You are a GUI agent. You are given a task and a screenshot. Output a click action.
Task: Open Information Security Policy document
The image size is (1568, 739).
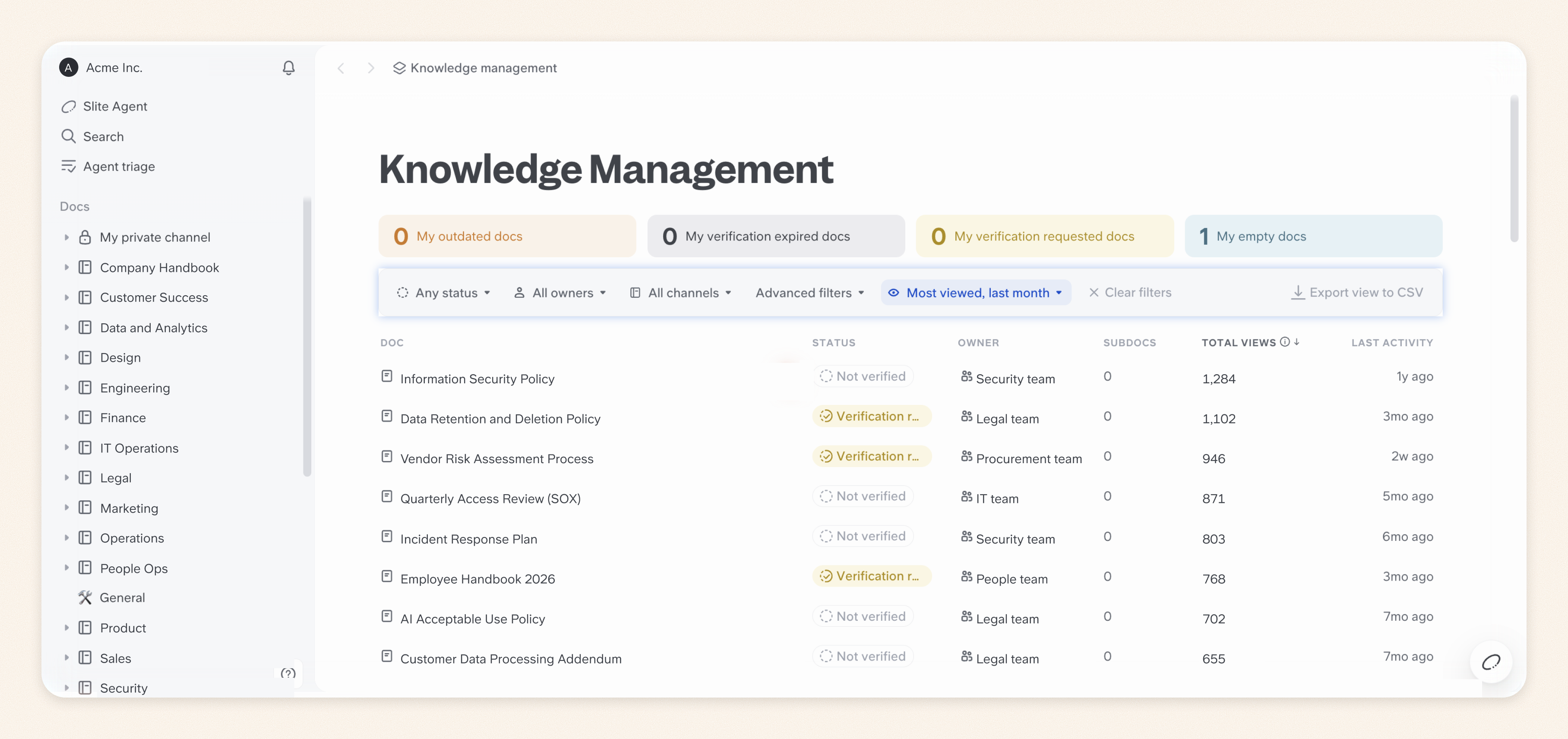point(477,379)
